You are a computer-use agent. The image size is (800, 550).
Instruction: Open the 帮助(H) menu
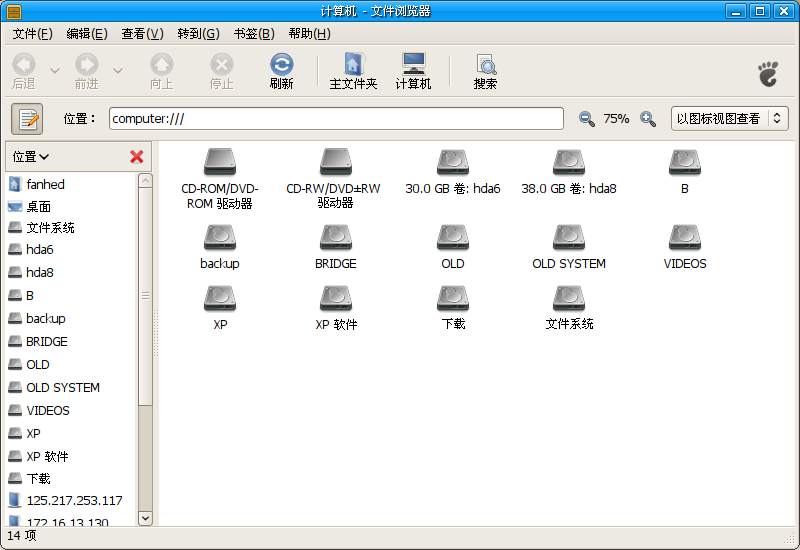[x=309, y=34]
